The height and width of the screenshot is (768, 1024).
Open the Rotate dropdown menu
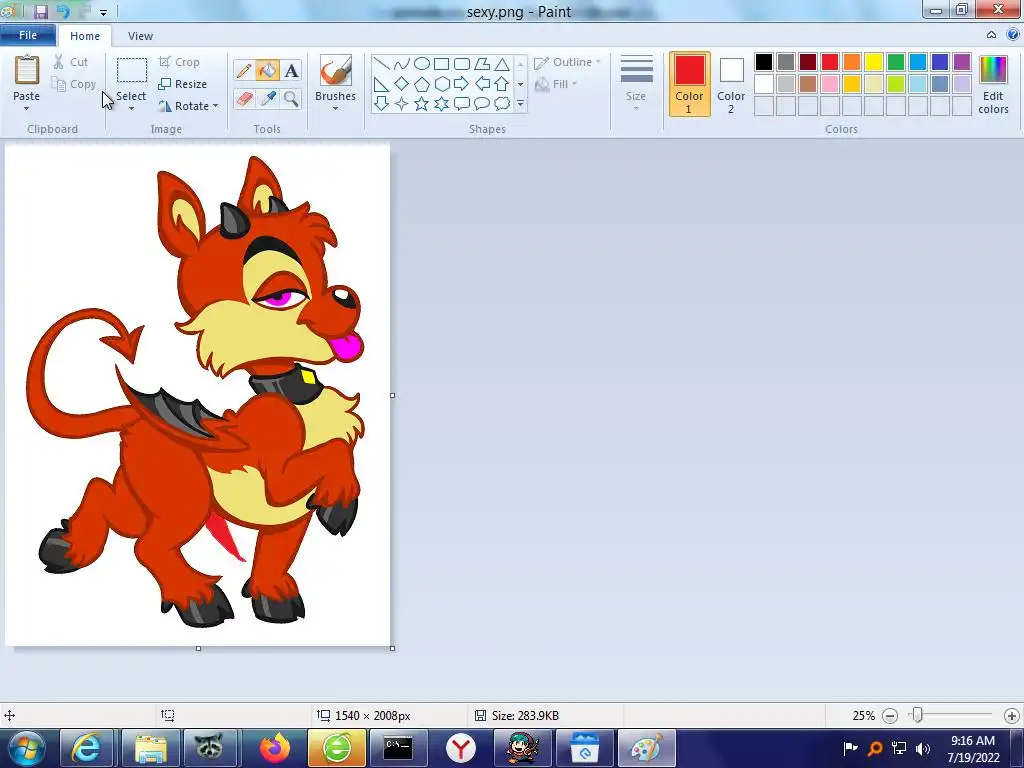click(188, 106)
